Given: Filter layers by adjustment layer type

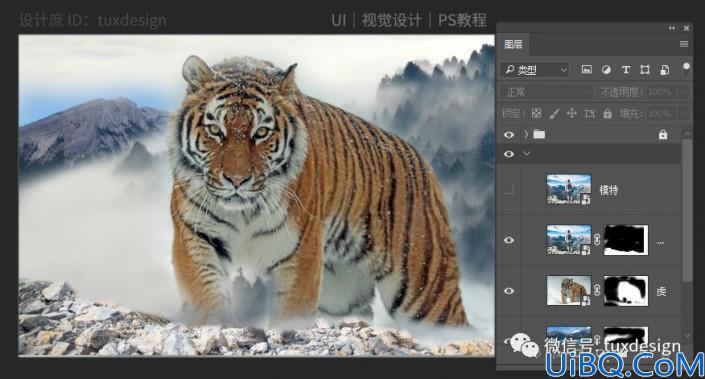Looking at the screenshot, I should (x=606, y=70).
